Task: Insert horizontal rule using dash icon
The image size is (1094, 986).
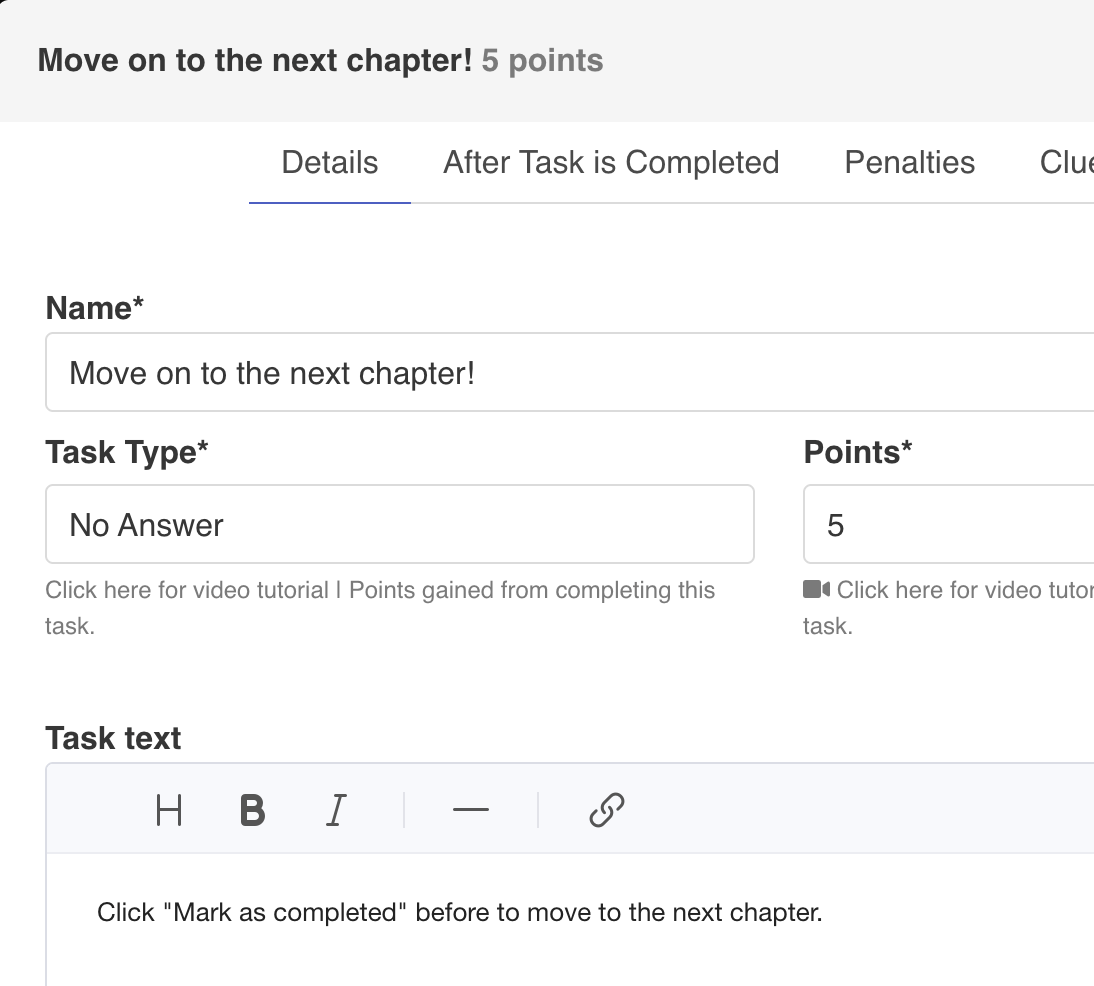Action: 471,810
